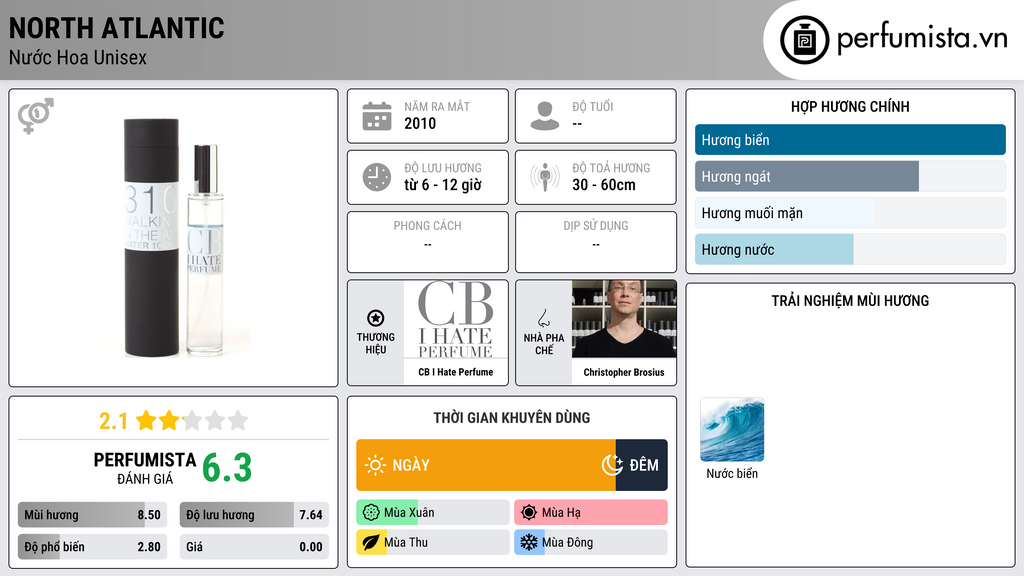Click the longevity value từ 6 - 12 giờ
Image resolution: width=1024 pixels, height=576 pixels.
tap(442, 185)
